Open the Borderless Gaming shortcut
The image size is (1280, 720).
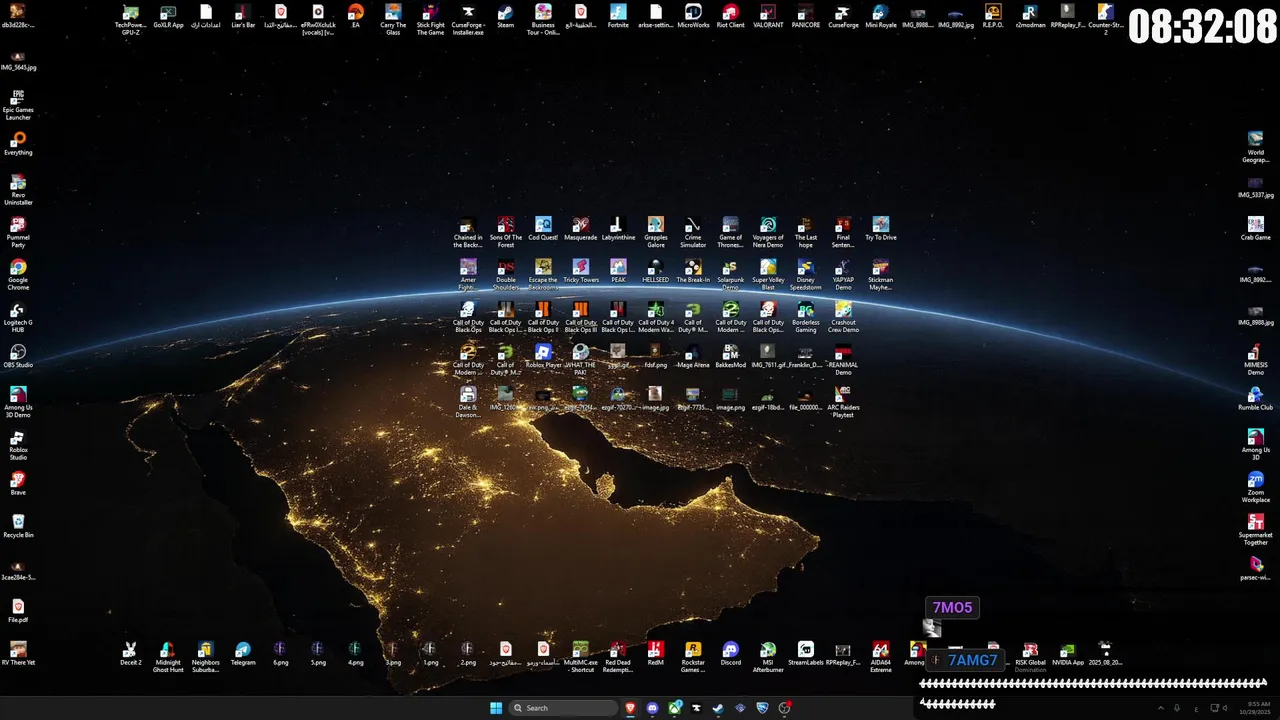[x=806, y=318]
